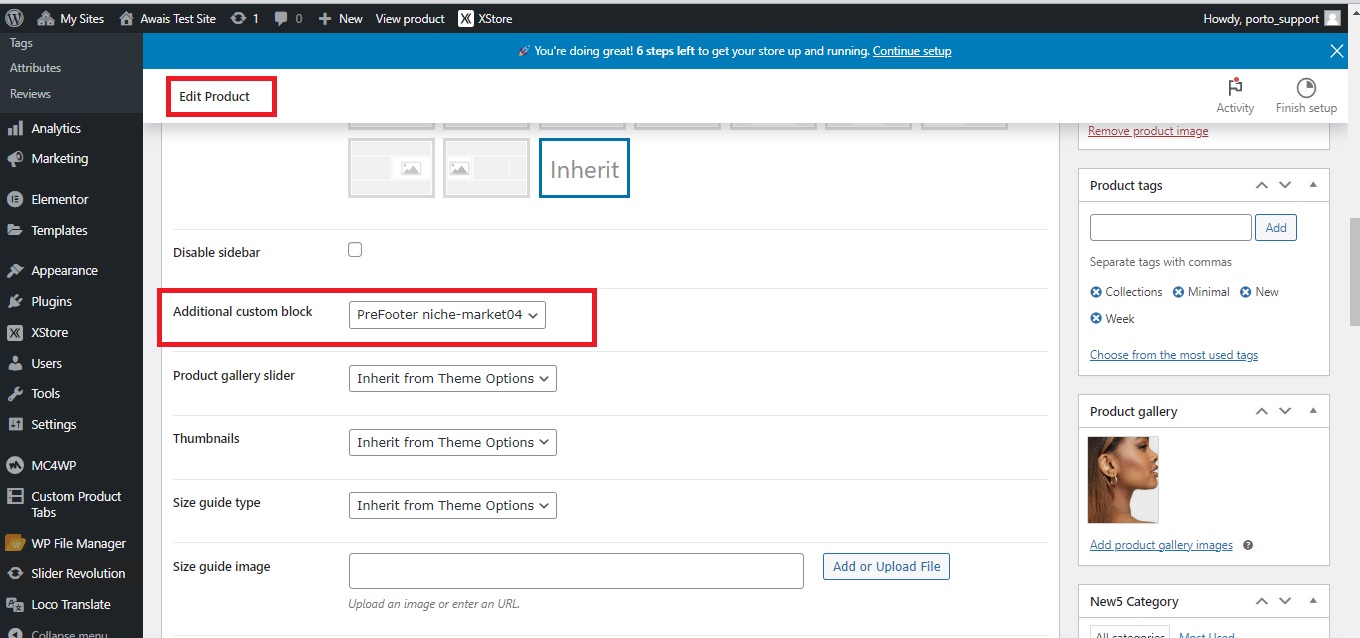Open the New content menu
The height and width of the screenshot is (638, 1360).
[340, 18]
